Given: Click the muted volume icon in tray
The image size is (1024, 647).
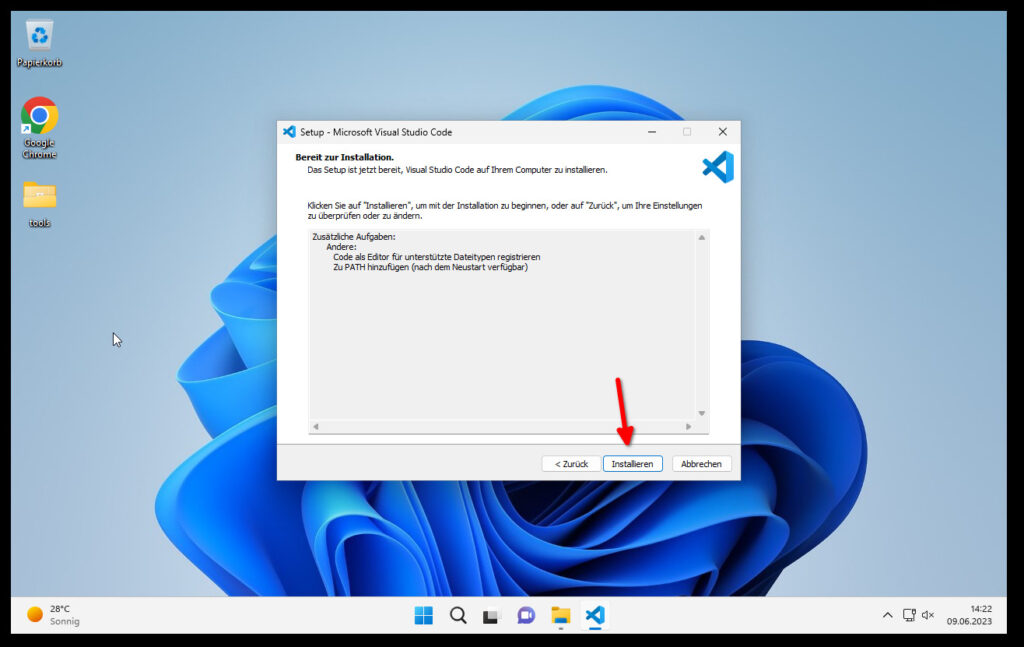Looking at the screenshot, I should coord(928,615).
